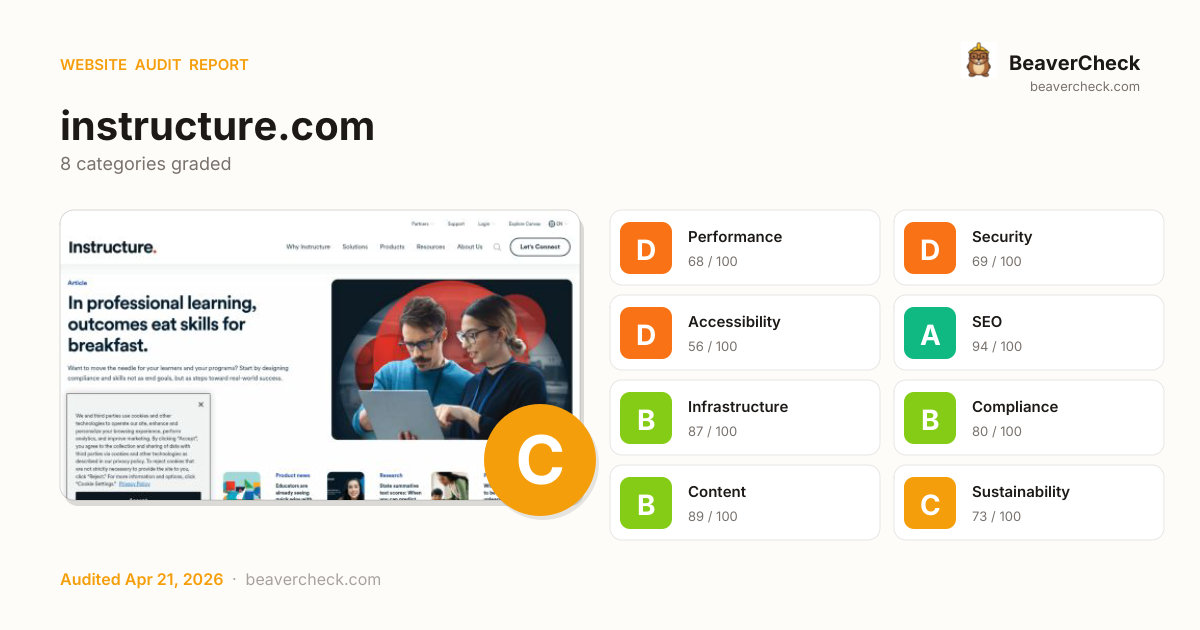Open the Products menu in the site preview
The height and width of the screenshot is (630, 1200).
point(392,247)
